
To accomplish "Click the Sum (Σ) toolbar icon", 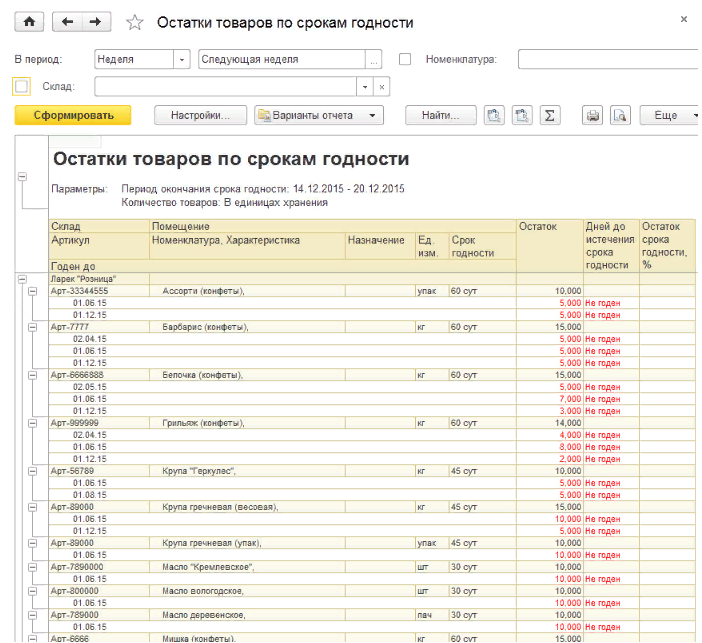I will 549,116.
